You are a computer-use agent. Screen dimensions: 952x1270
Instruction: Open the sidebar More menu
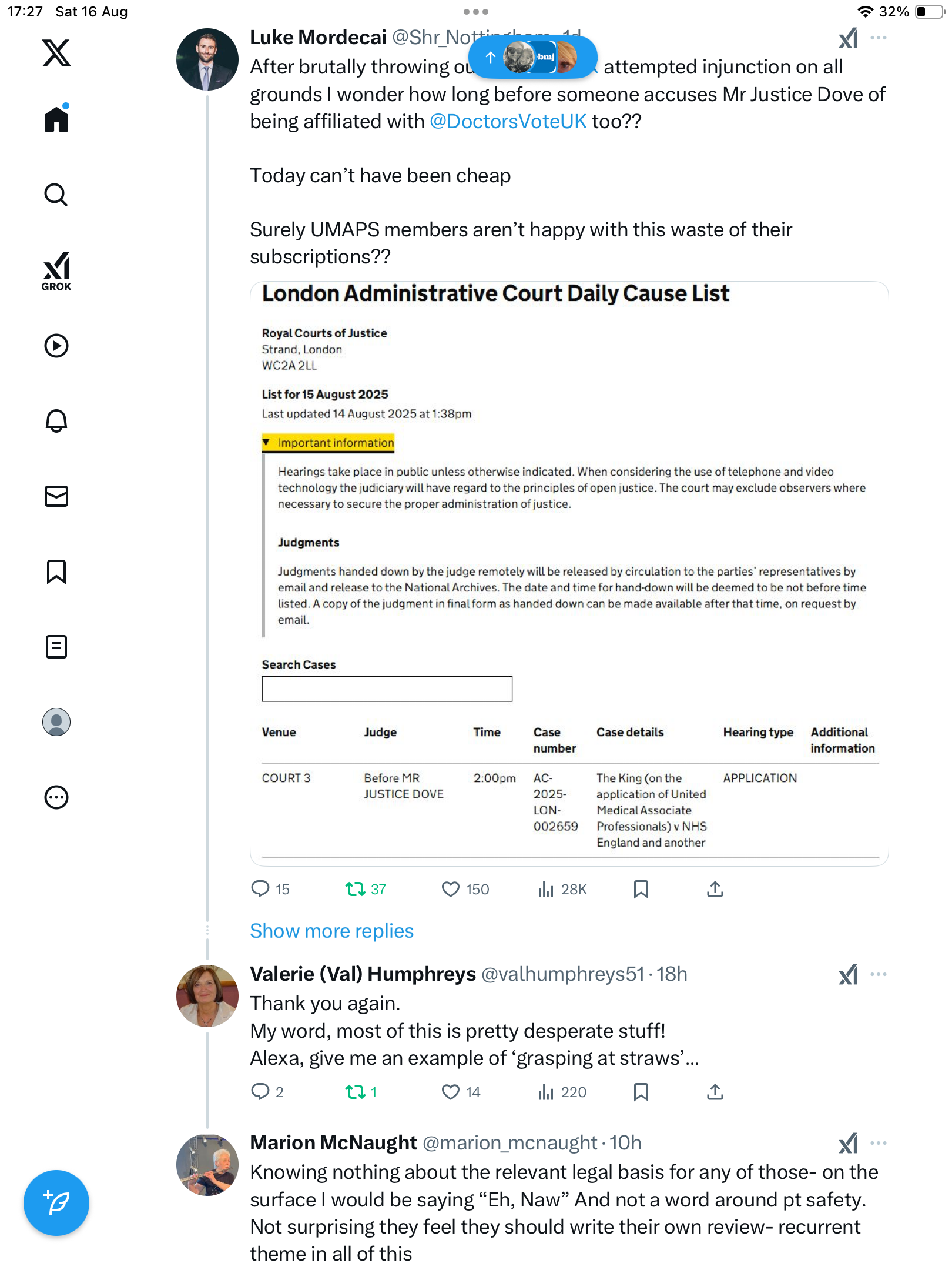[56, 797]
